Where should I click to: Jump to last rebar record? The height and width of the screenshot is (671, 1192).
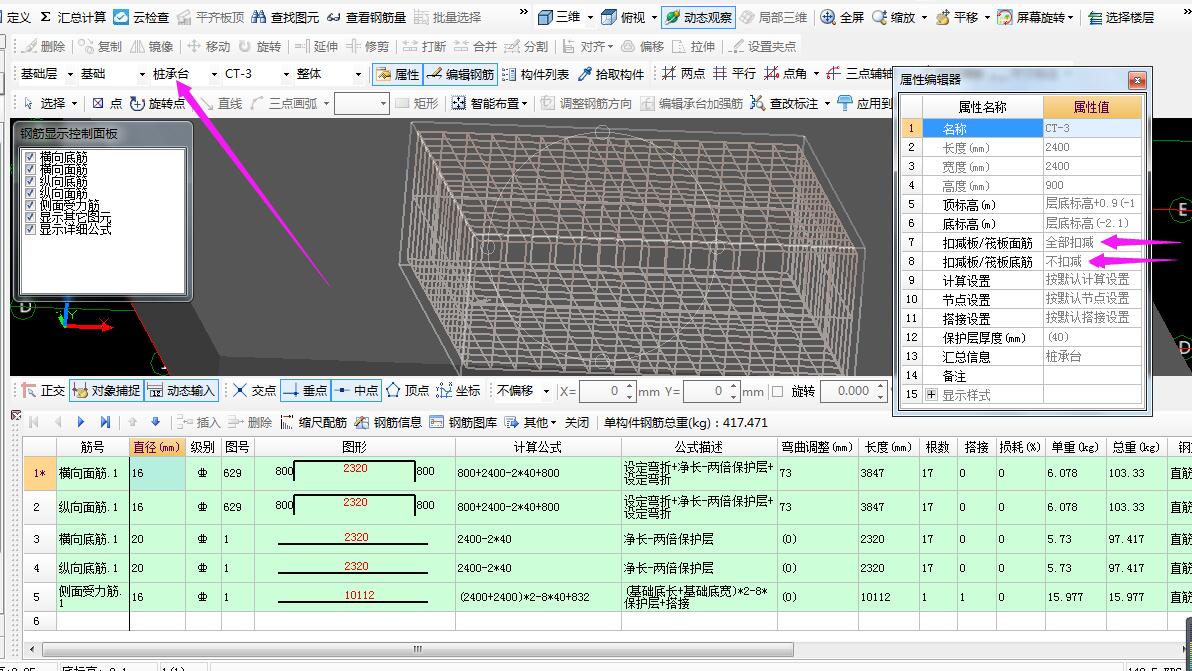[105, 422]
